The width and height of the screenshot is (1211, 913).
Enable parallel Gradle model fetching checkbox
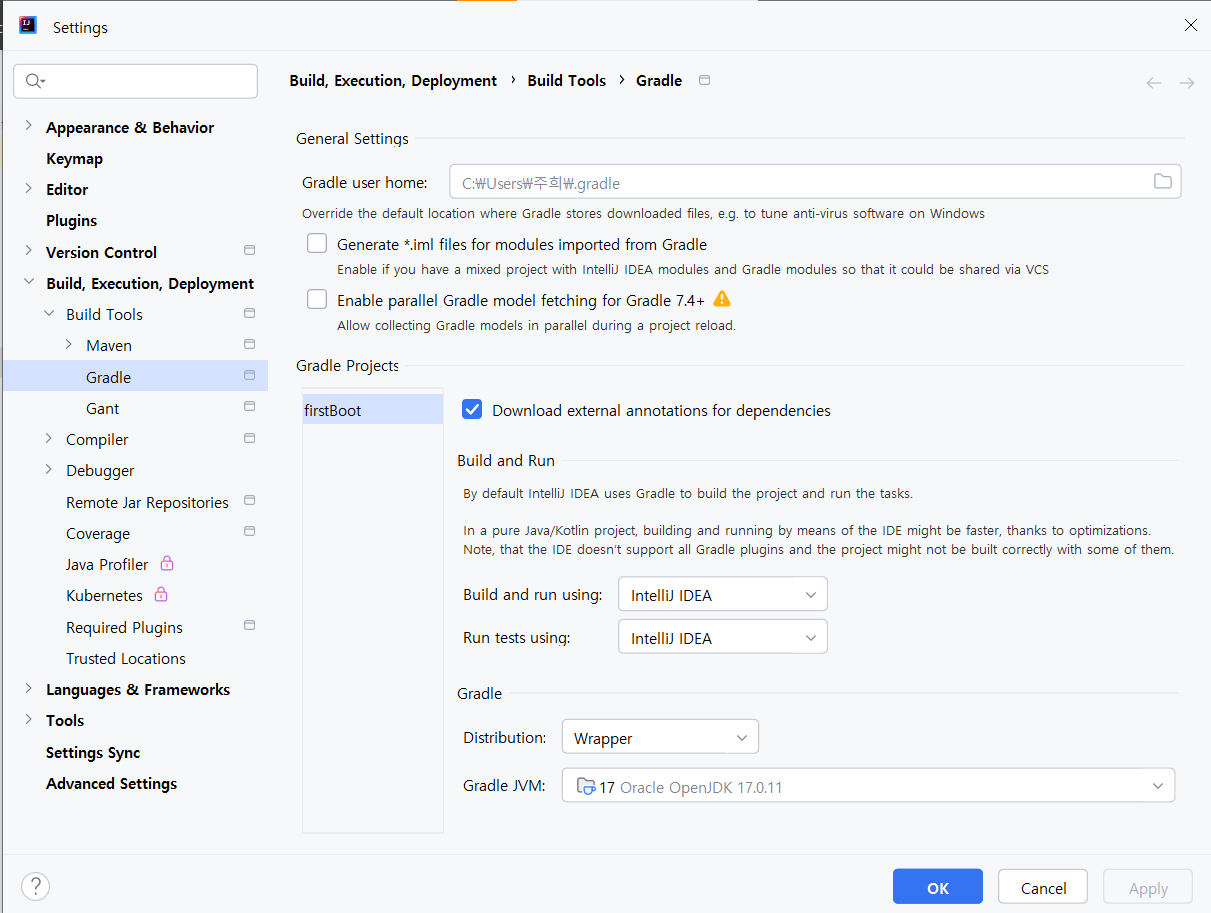pyautogui.click(x=317, y=299)
